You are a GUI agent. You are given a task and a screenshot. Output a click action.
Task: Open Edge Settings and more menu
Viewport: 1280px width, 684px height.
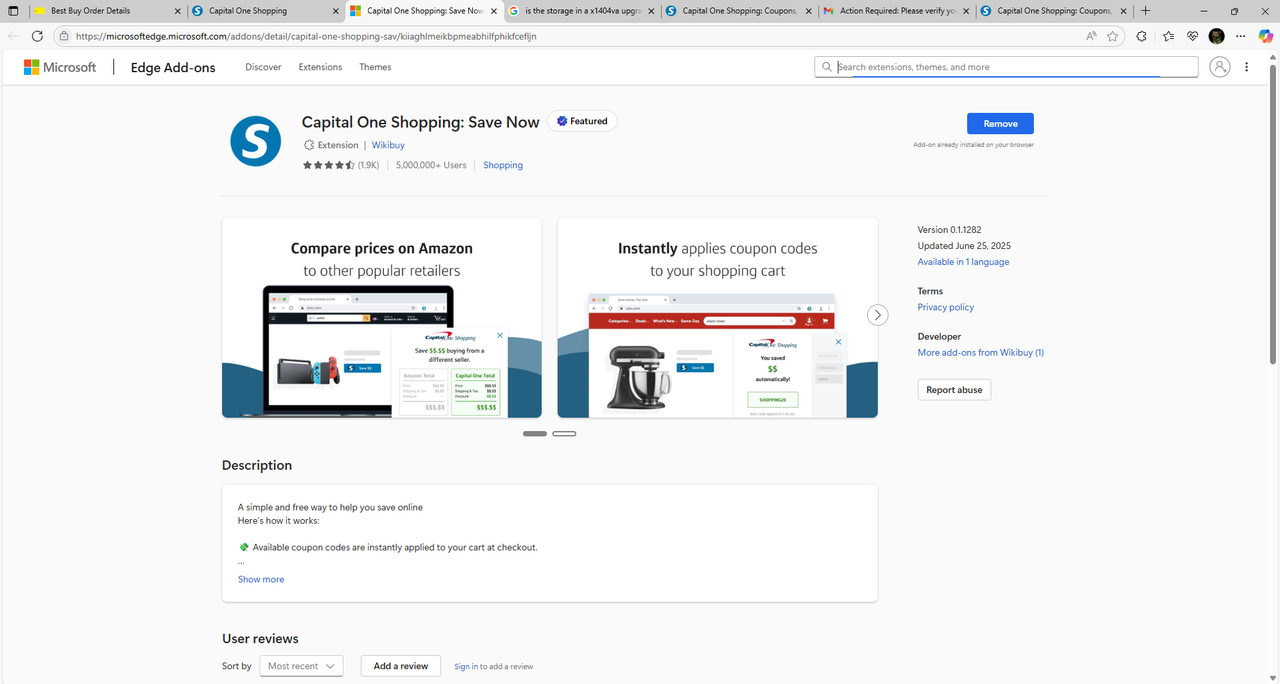1241,36
